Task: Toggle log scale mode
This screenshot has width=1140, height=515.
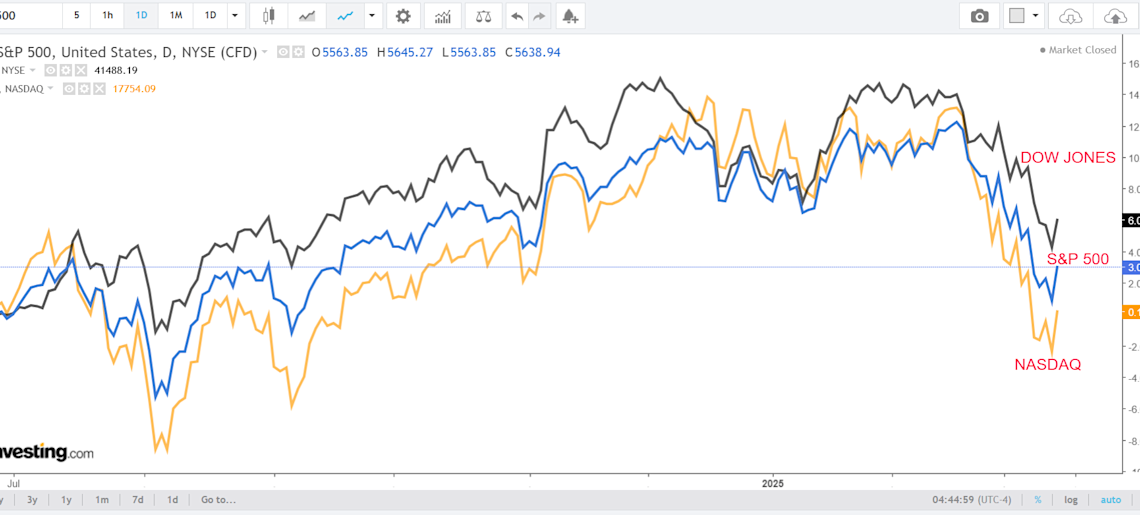Action: [1071, 500]
